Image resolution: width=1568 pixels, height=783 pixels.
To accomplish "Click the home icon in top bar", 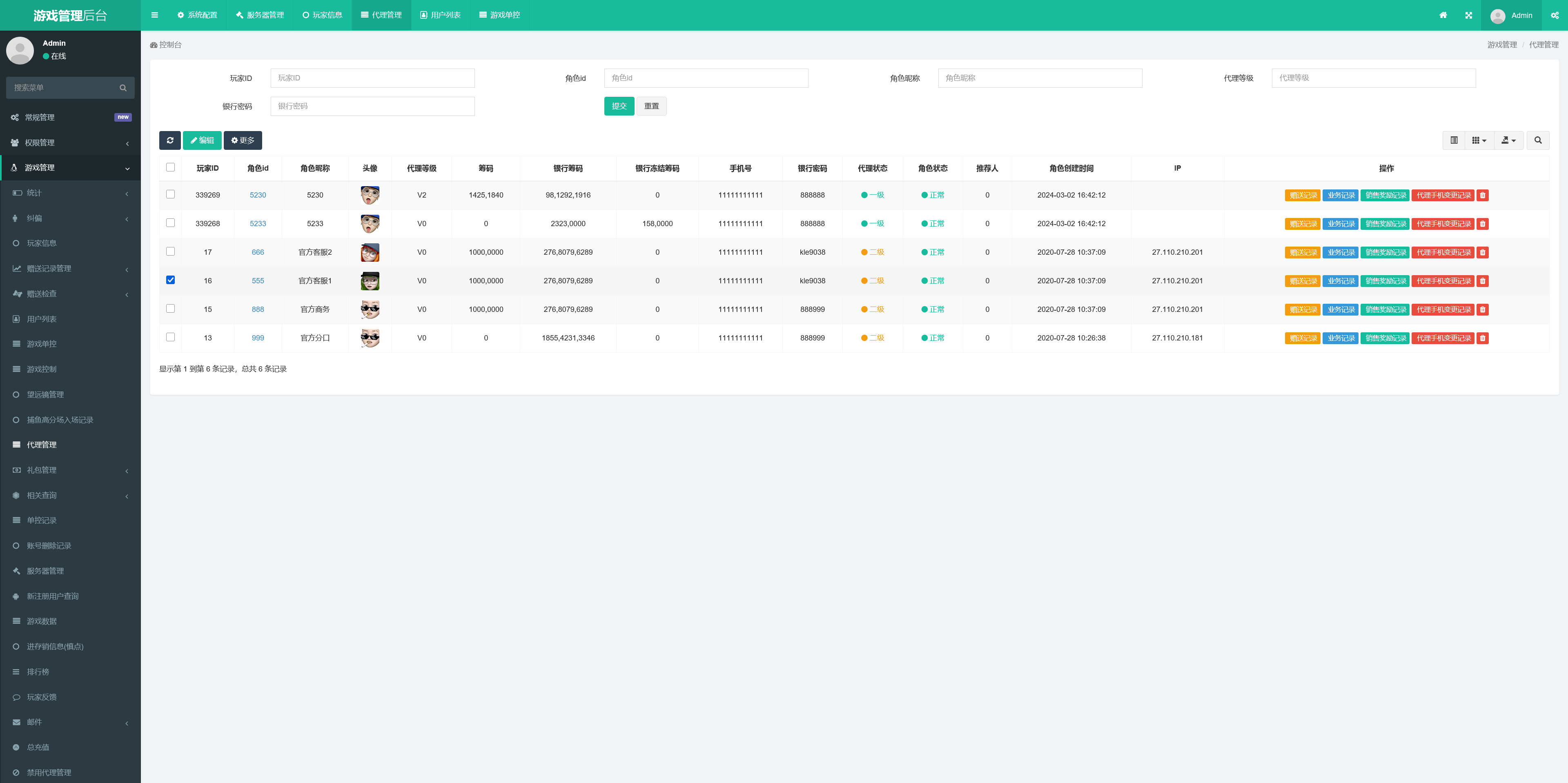I will (1443, 15).
